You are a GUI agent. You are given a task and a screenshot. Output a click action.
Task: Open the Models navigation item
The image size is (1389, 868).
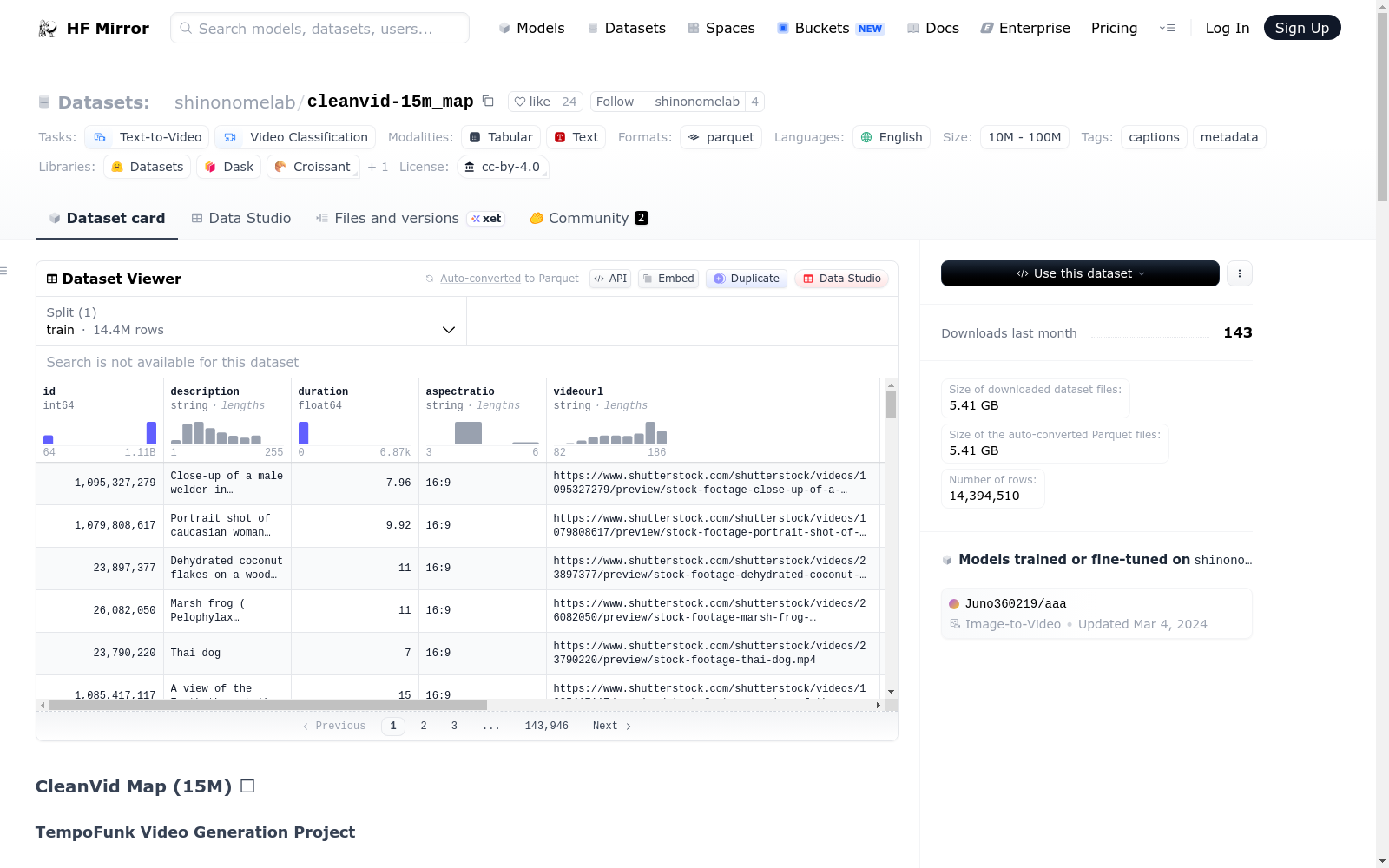pos(531,28)
